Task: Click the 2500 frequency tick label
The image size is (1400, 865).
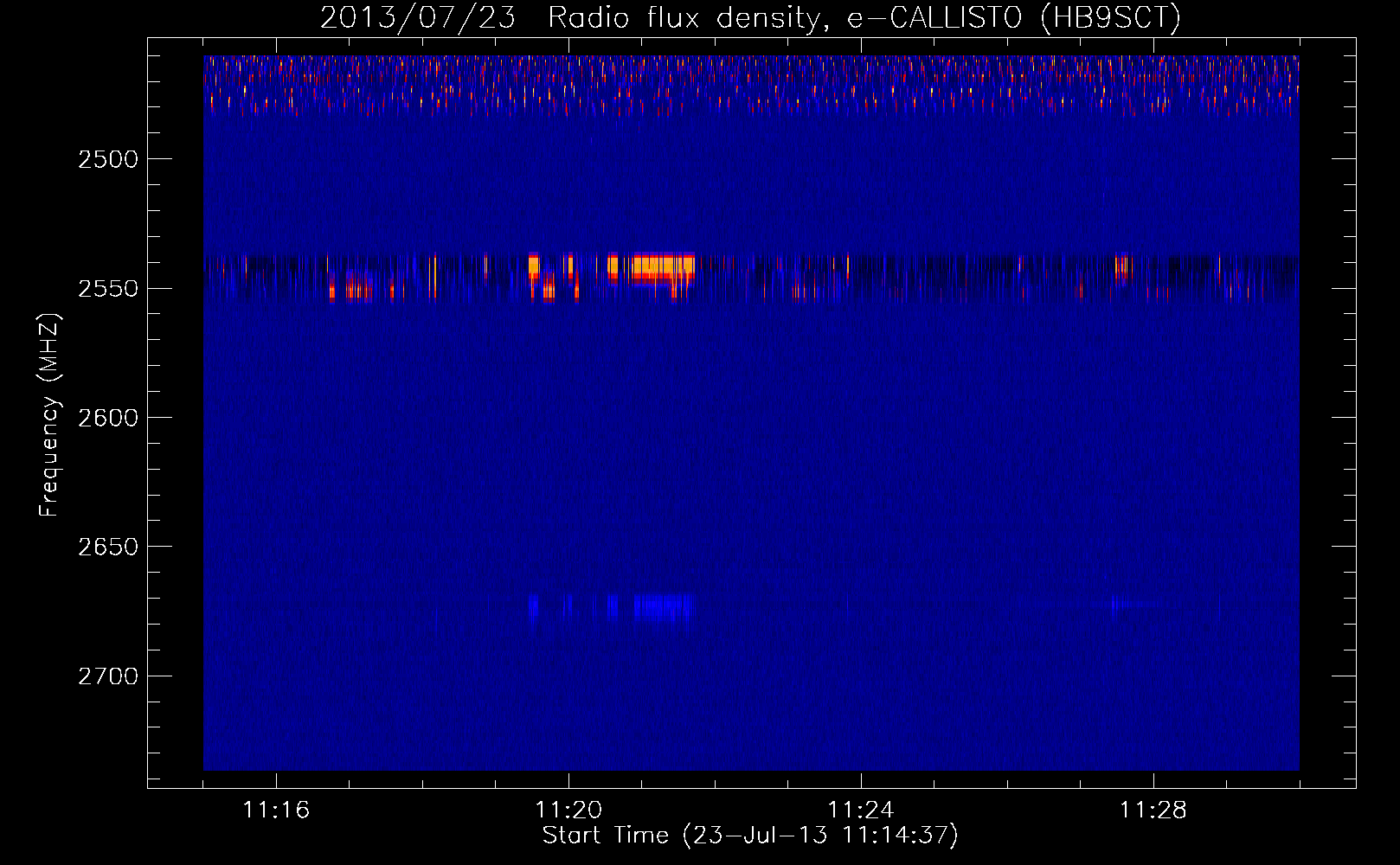Action: (108, 159)
